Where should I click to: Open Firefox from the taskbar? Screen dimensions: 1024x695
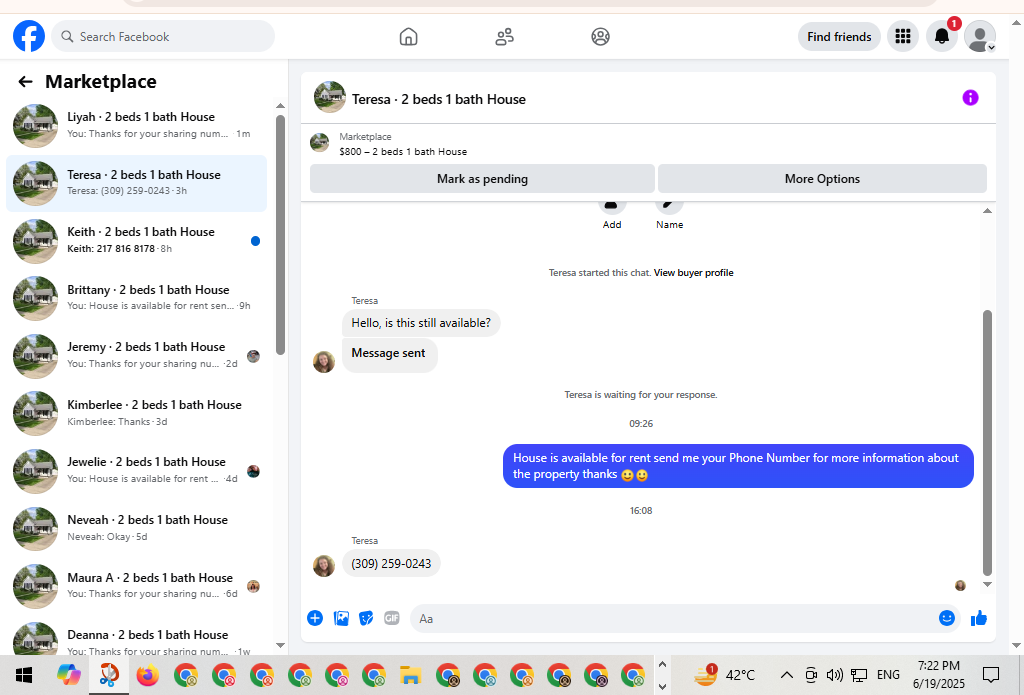pos(148,675)
